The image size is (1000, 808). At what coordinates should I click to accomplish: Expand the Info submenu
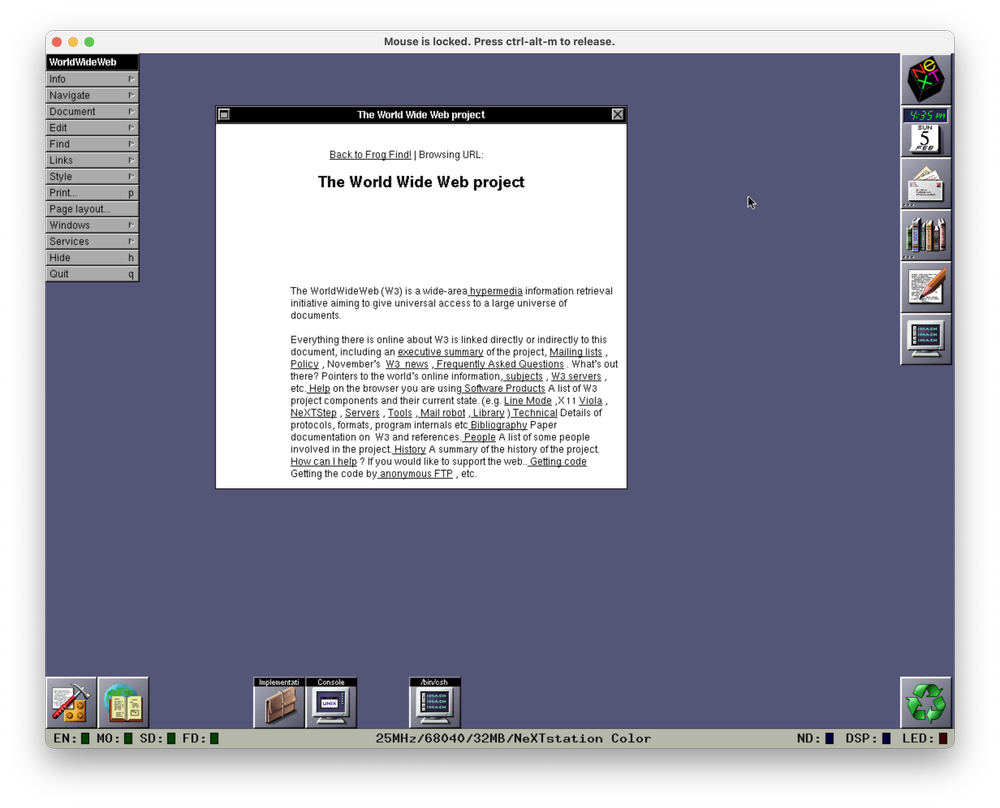[x=92, y=79]
